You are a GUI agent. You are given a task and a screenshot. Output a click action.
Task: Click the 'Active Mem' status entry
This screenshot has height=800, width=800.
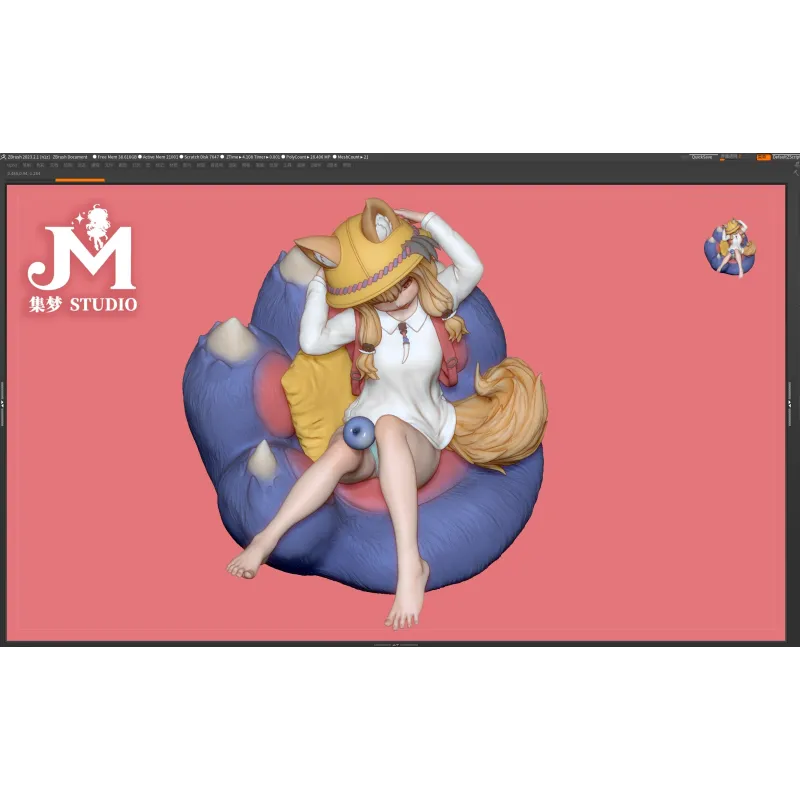159,157
